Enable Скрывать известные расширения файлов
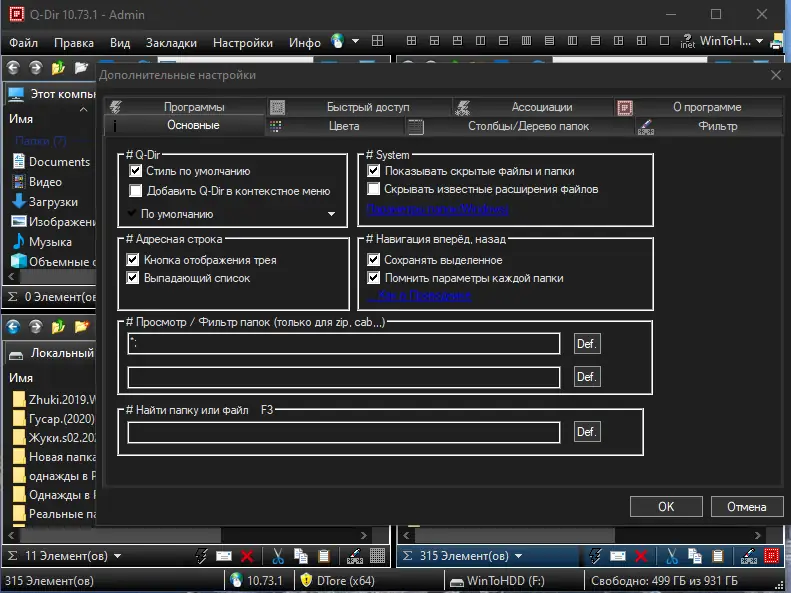 [373, 189]
